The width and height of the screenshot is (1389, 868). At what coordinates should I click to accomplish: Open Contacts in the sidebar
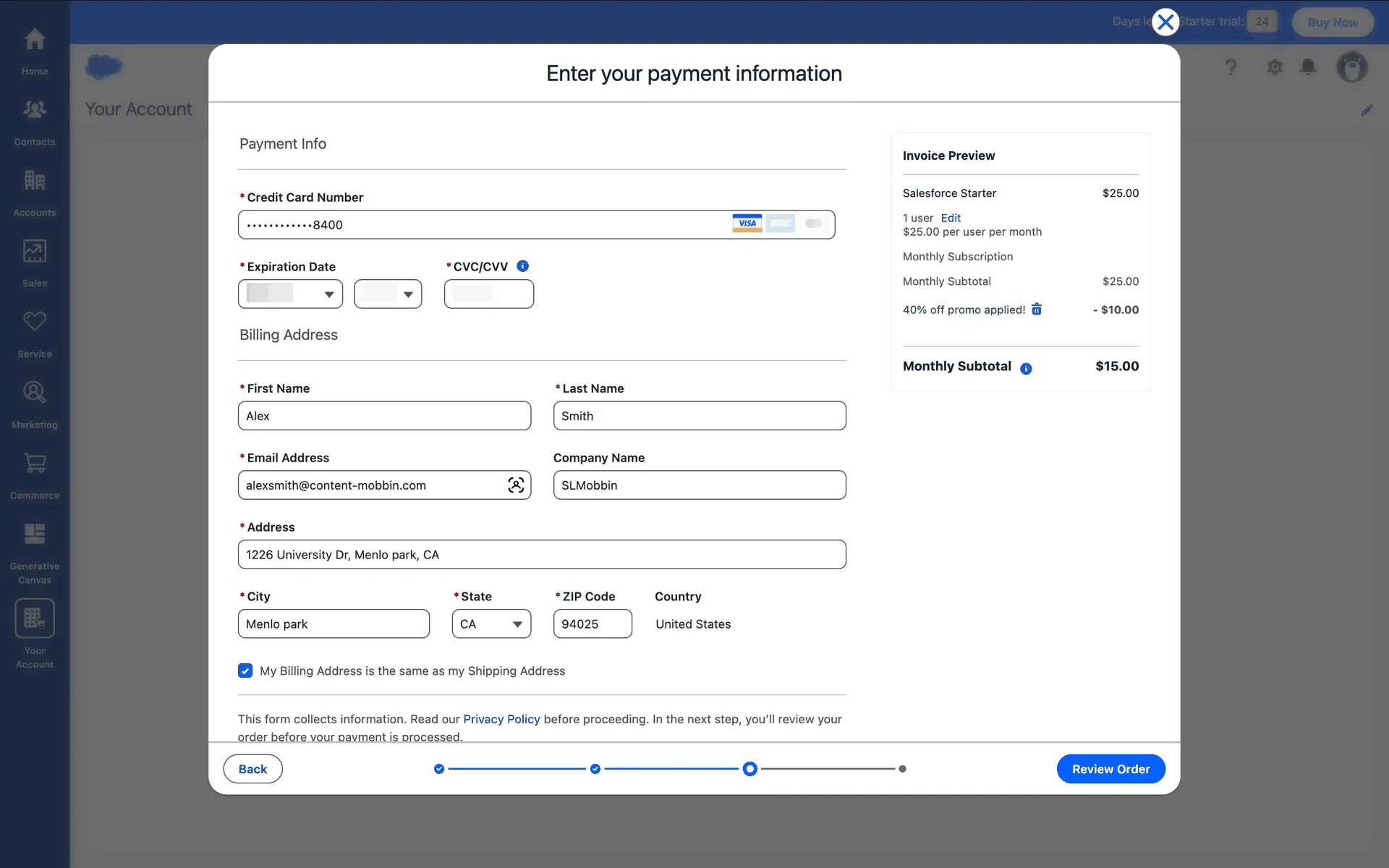point(35,120)
